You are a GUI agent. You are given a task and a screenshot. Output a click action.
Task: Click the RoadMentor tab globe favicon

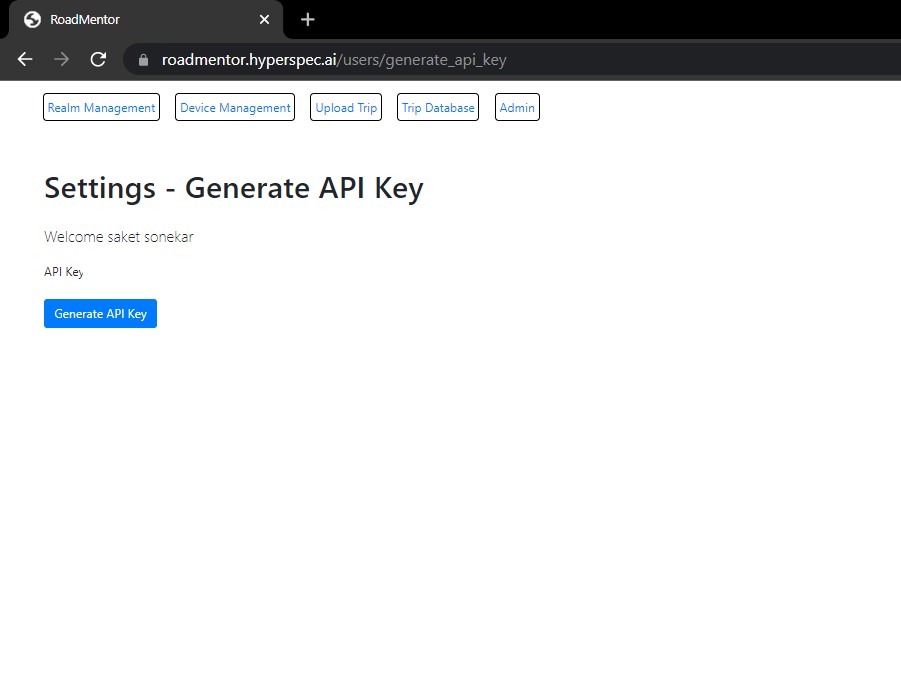pos(32,20)
